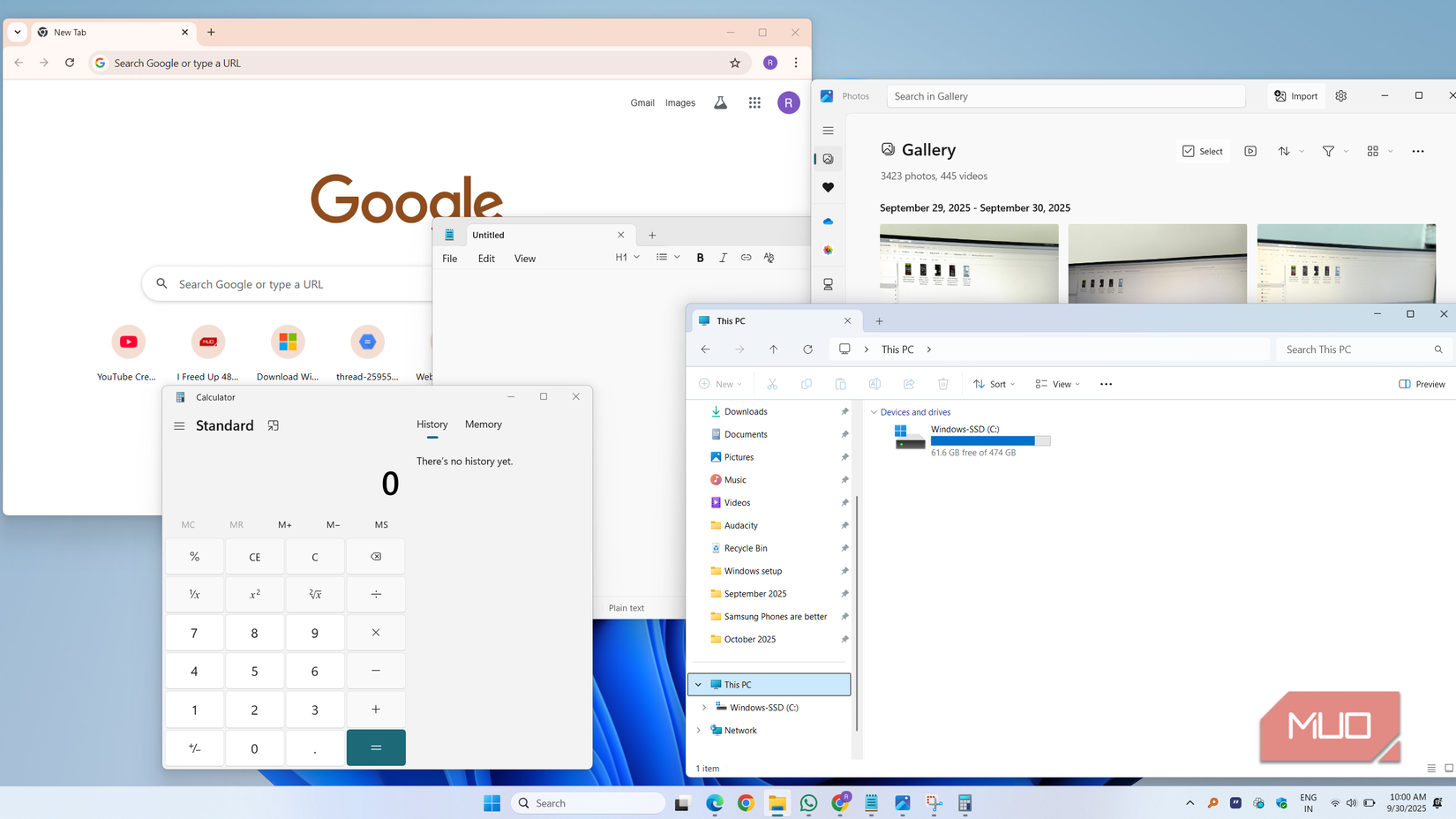
Task: Click the Share icon in File Explorer toolbar
Action: (909, 384)
